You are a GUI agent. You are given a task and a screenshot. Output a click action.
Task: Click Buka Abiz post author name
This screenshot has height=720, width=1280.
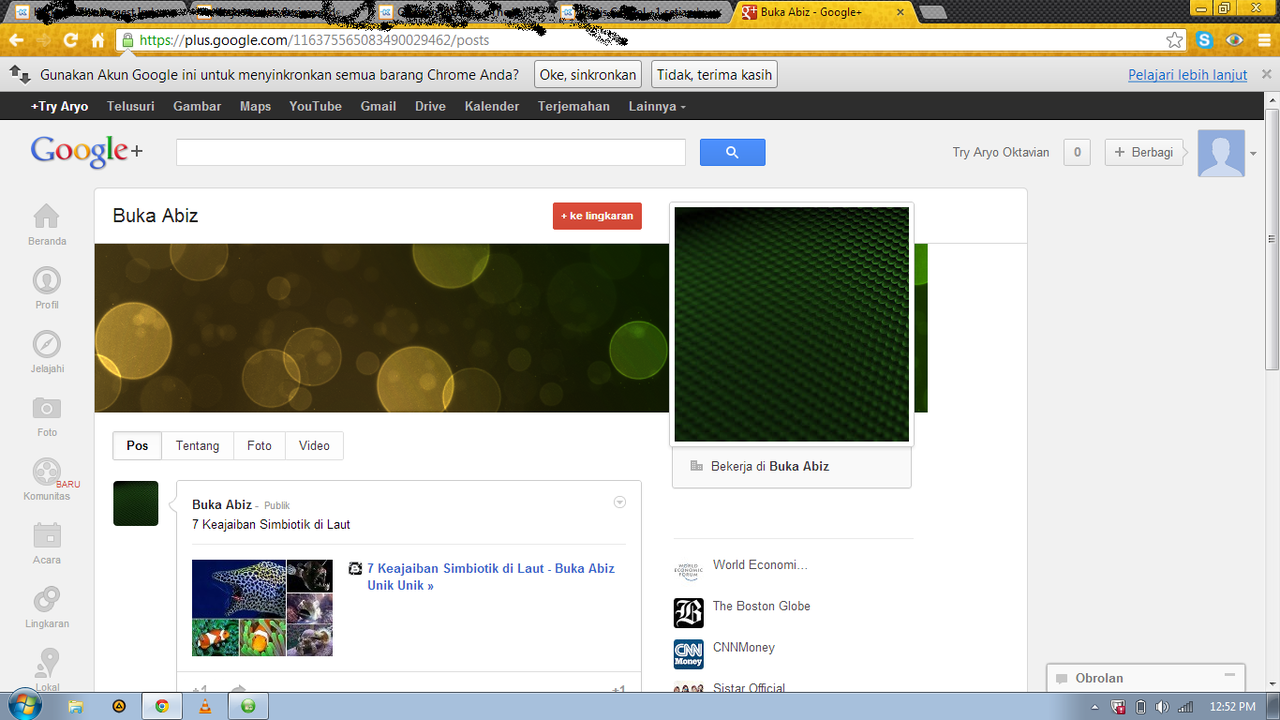point(221,505)
